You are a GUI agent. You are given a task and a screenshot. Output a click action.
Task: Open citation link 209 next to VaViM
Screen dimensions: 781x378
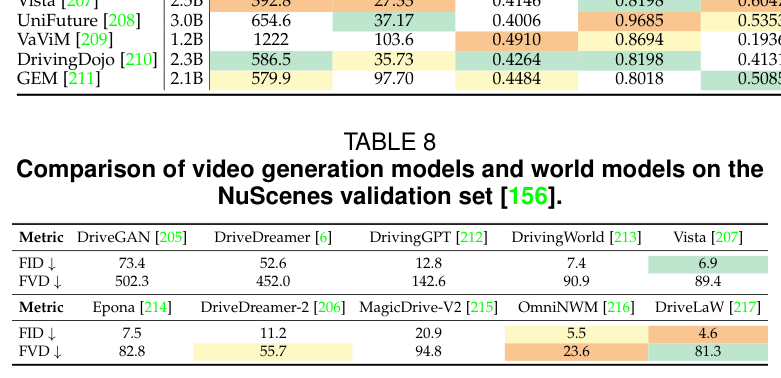coord(94,40)
